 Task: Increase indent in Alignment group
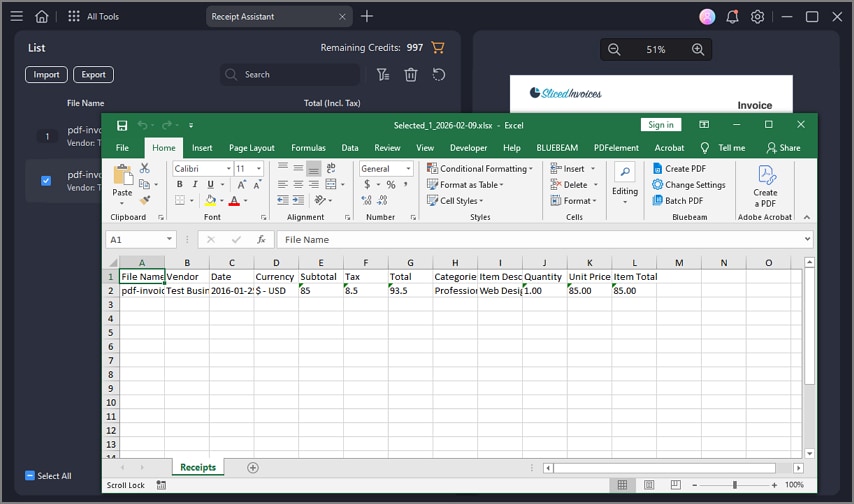pyautogui.click(x=298, y=201)
